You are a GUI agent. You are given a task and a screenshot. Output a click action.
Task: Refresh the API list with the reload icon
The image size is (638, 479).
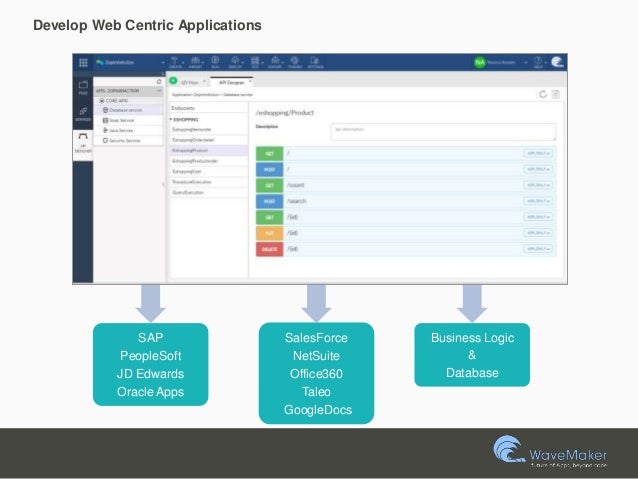[x=543, y=94]
